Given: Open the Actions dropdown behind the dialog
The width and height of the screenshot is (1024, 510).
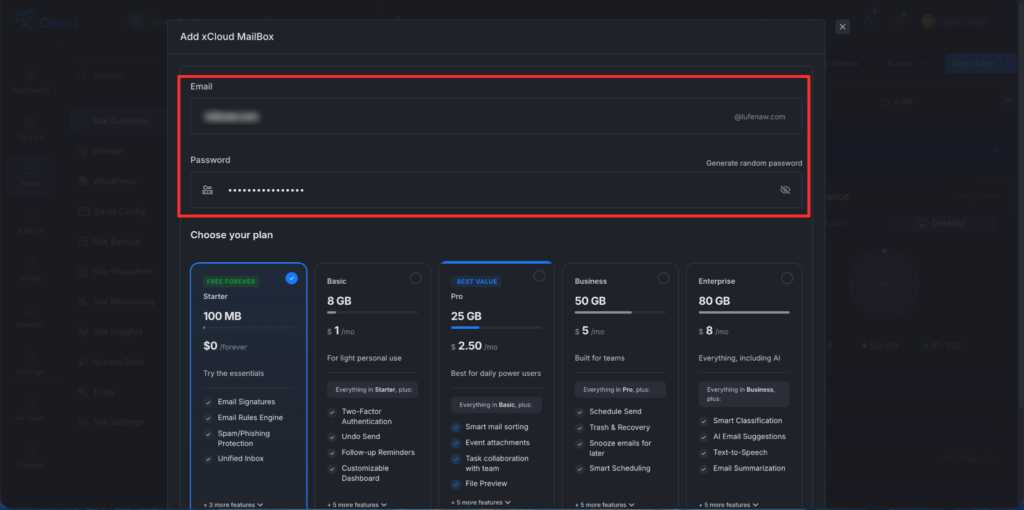Looking at the screenshot, I should coord(906,63).
